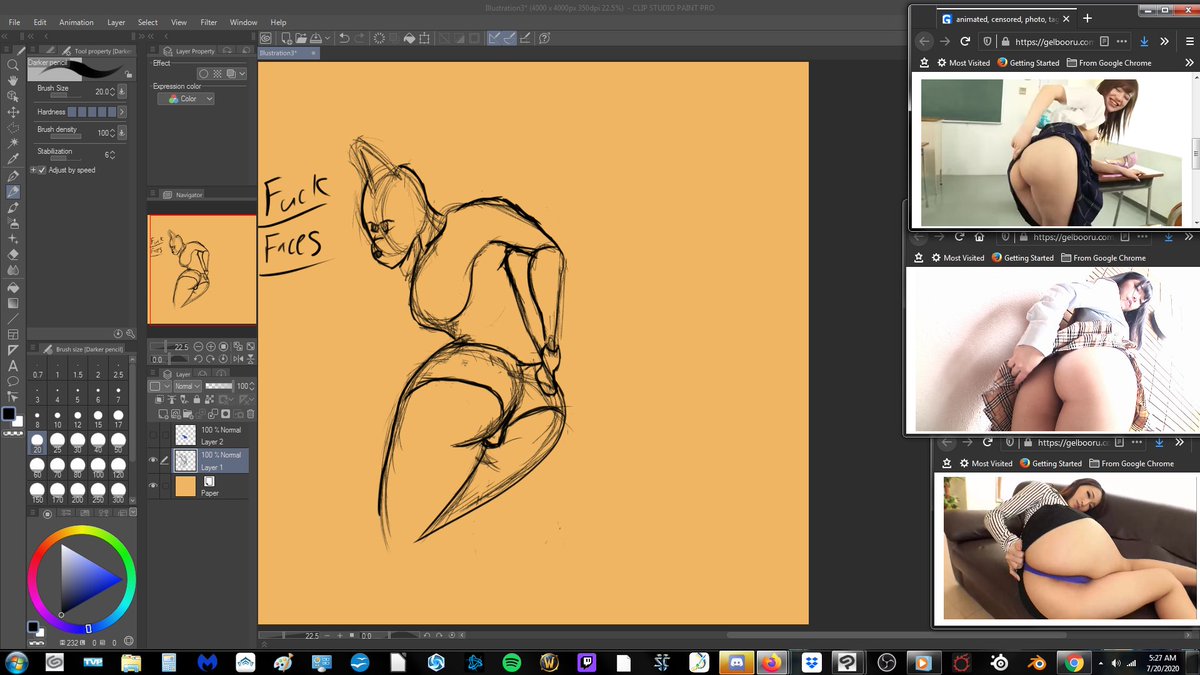This screenshot has height=675, width=1200.
Task: Click the New raster layer icon
Action: click(163, 414)
